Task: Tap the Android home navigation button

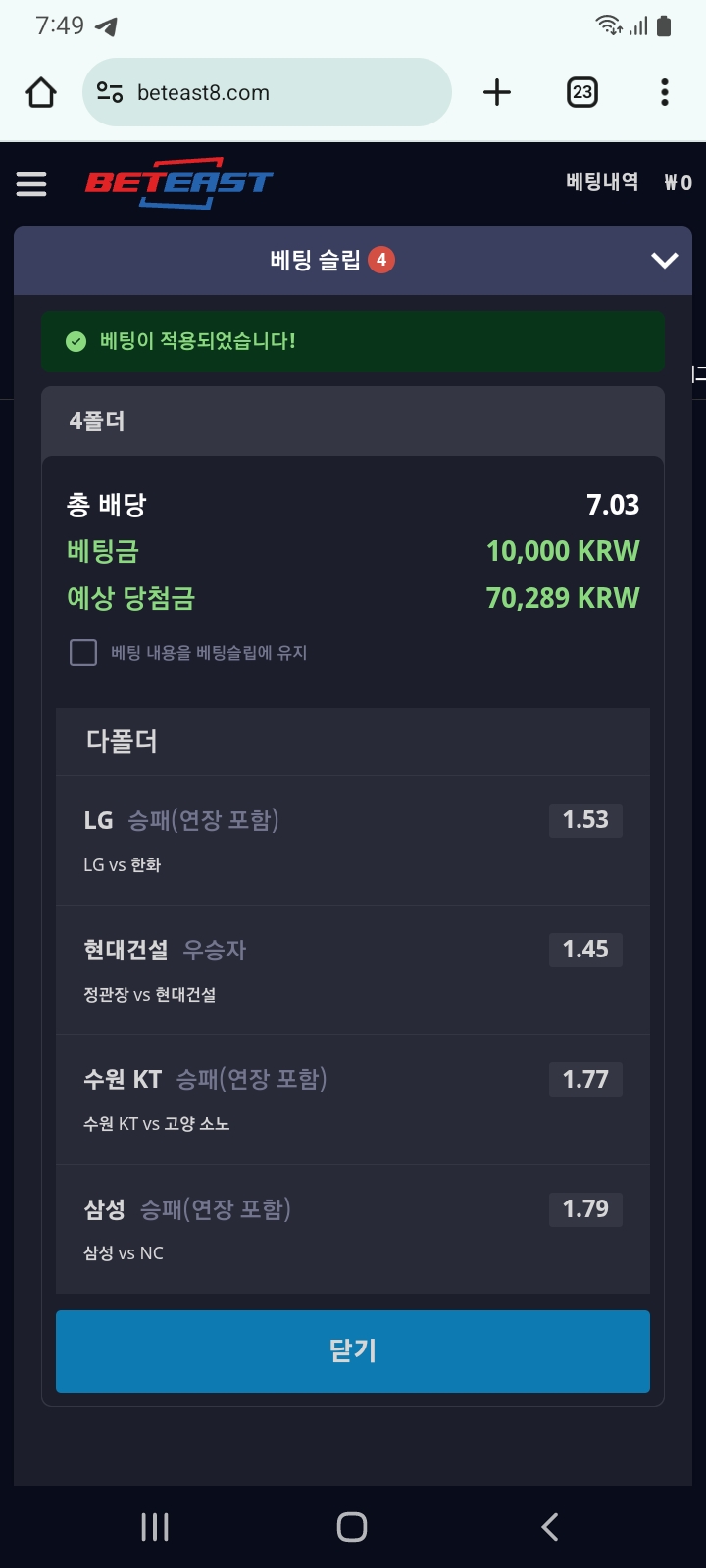Action: [352, 1526]
